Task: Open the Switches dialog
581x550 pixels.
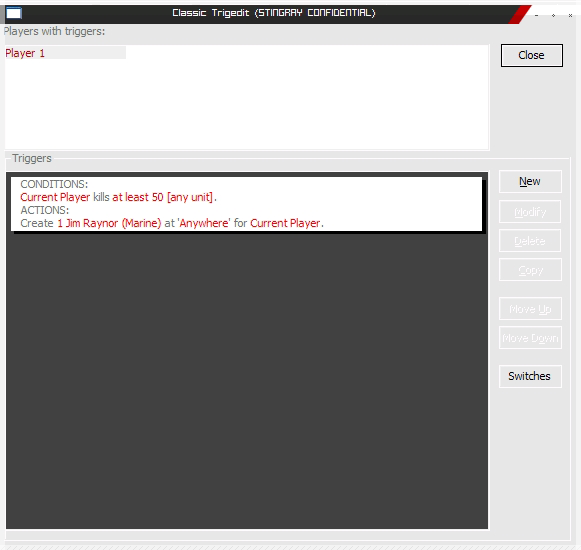Action: point(530,376)
